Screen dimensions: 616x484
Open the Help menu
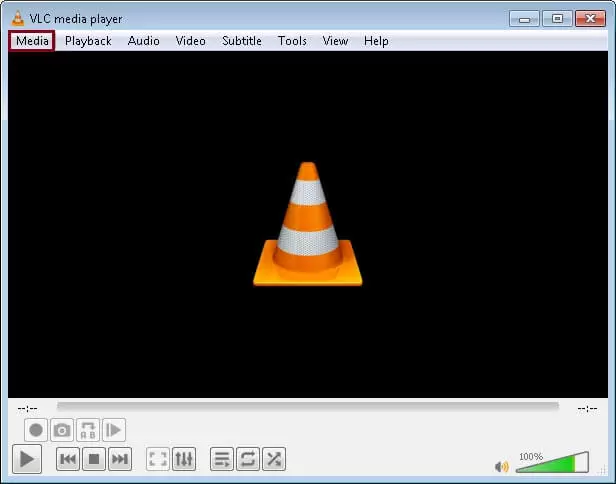pos(376,41)
